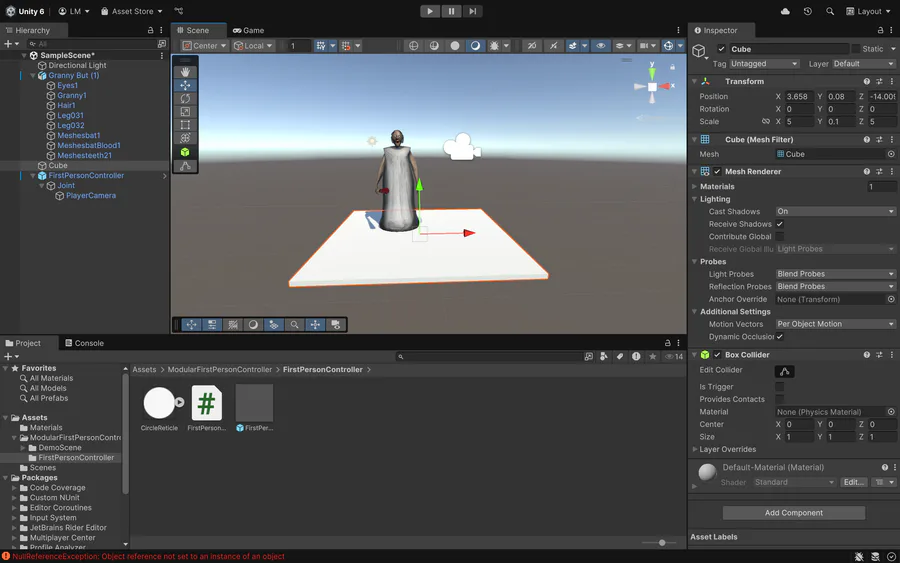The image size is (900, 563).
Task: Toggle Dynamic Occlusion checkbox
Action: tap(779, 337)
